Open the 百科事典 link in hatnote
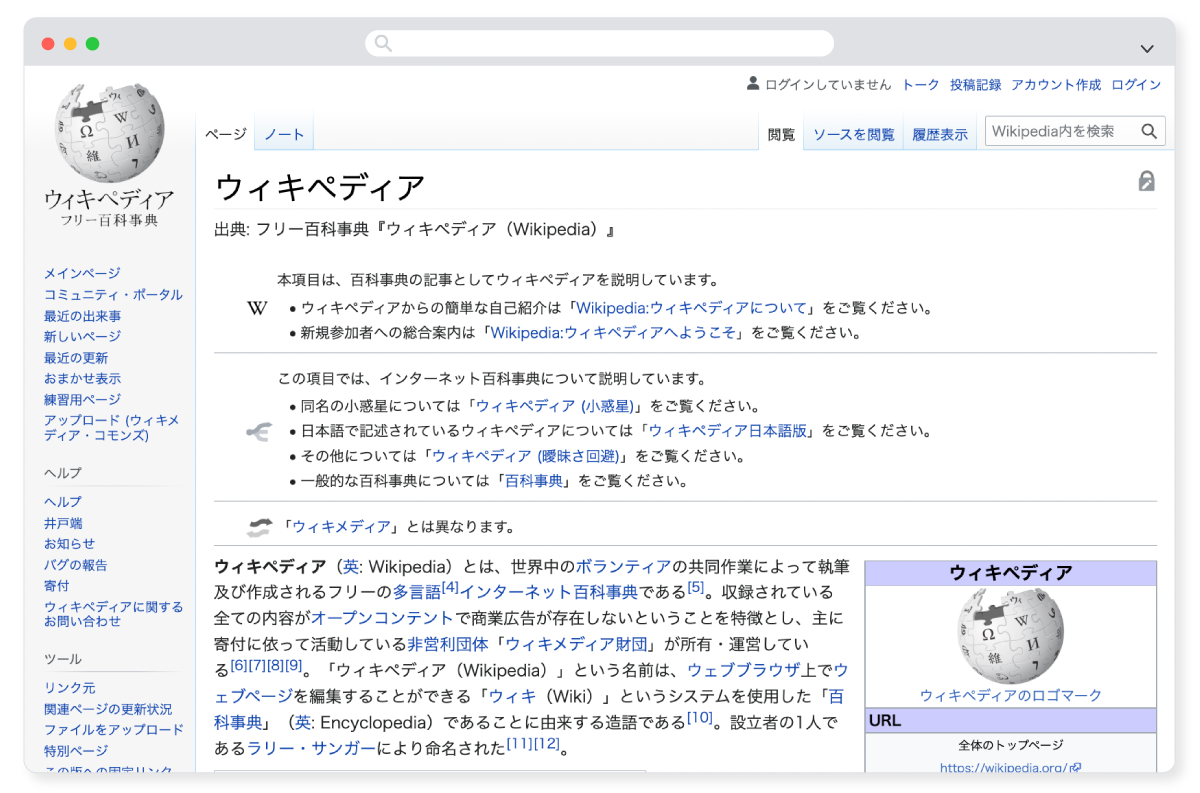 [x=534, y=481]
